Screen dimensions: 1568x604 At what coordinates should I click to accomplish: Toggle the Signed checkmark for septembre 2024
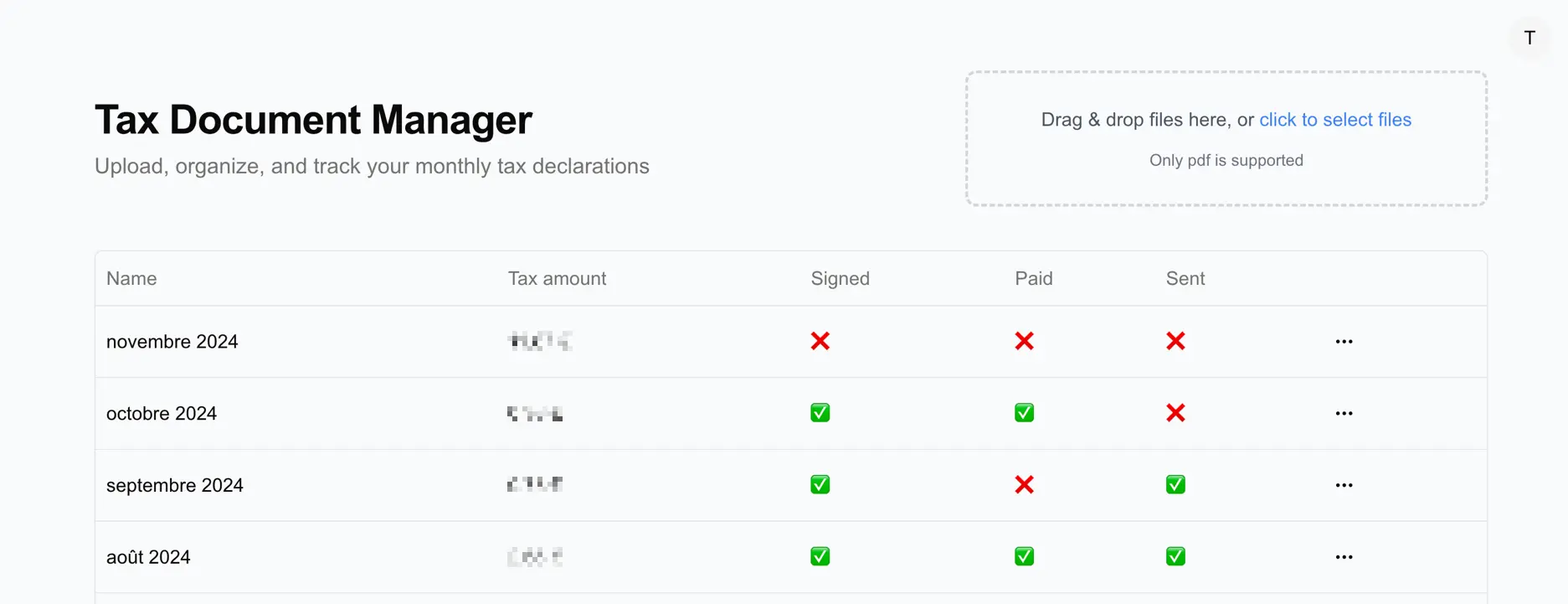(820, 485)
